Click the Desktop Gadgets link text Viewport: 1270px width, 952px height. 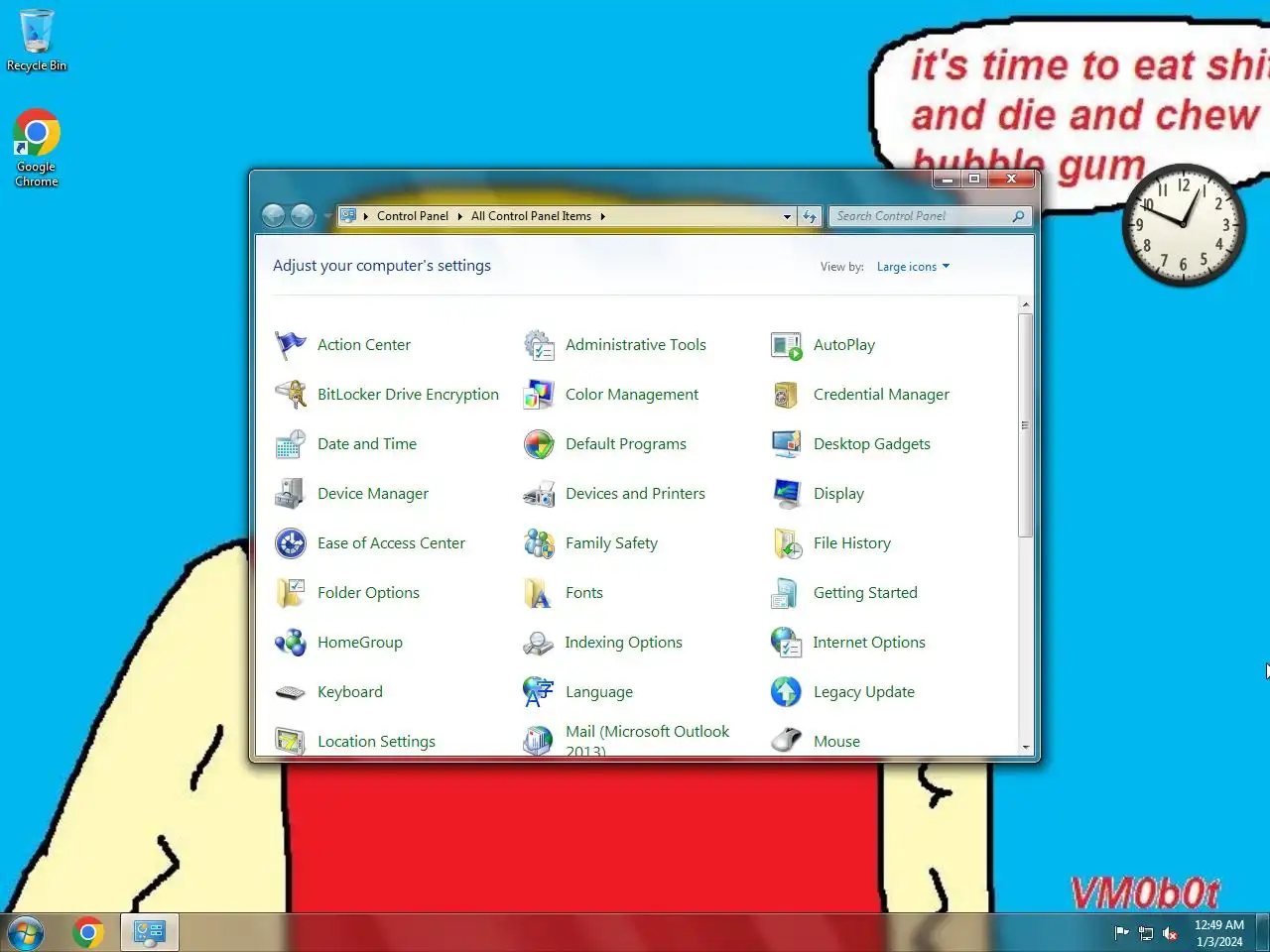click(872, 444)
